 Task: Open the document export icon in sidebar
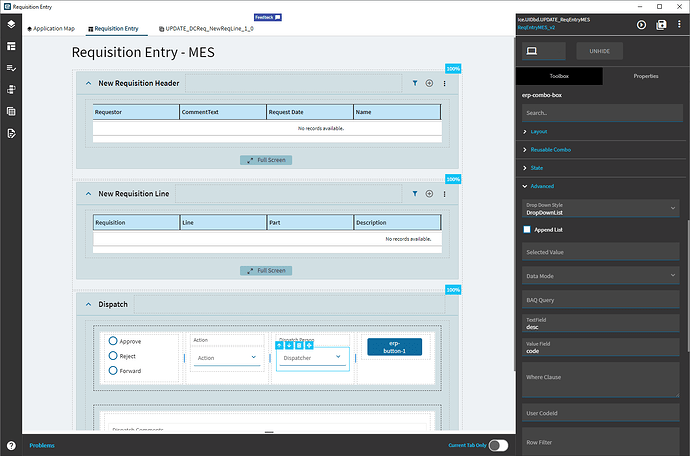pyautogui.click(x=11, y=133)
